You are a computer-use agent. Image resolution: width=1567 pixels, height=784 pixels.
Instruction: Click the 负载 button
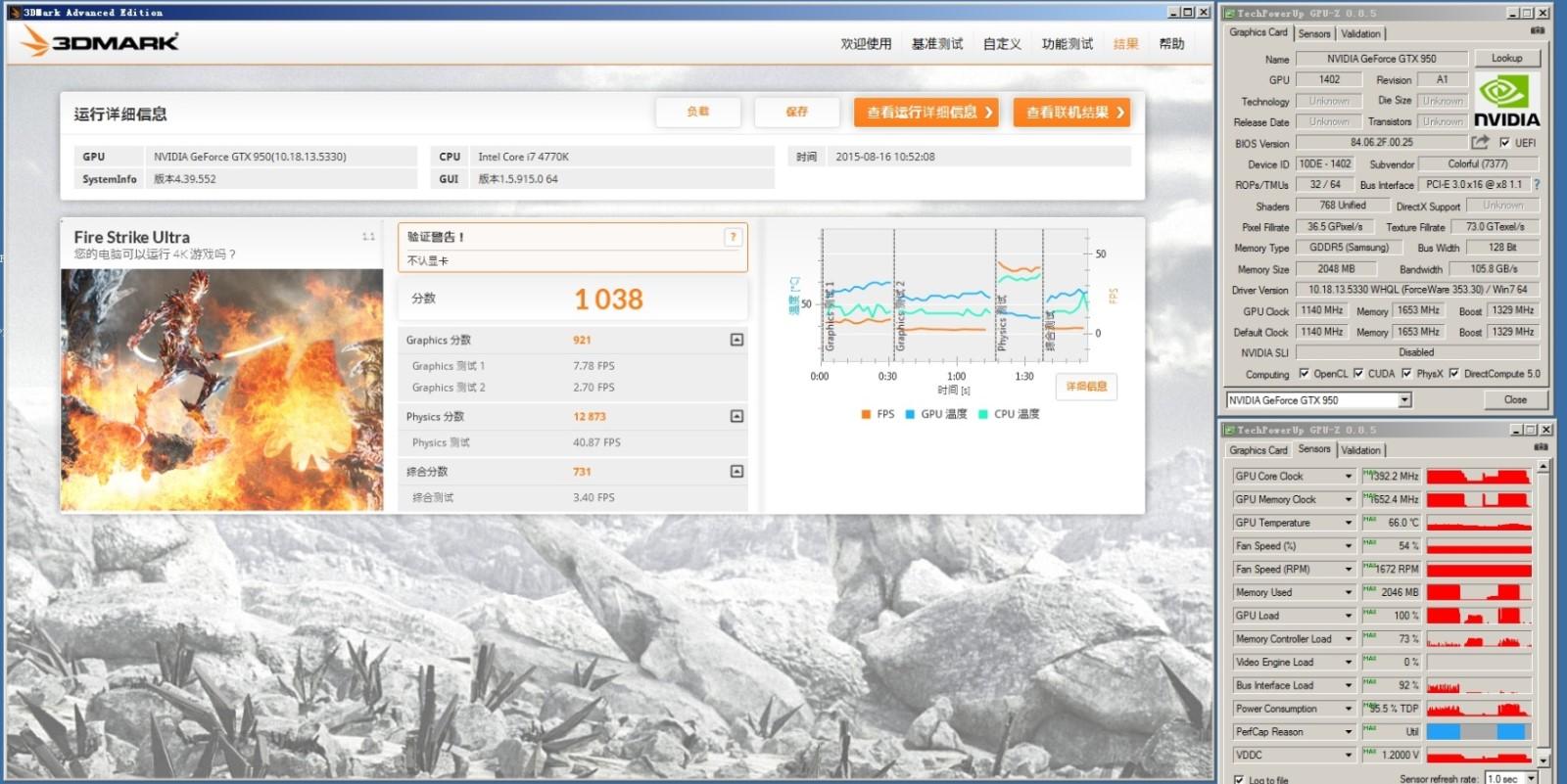point(698,112)
